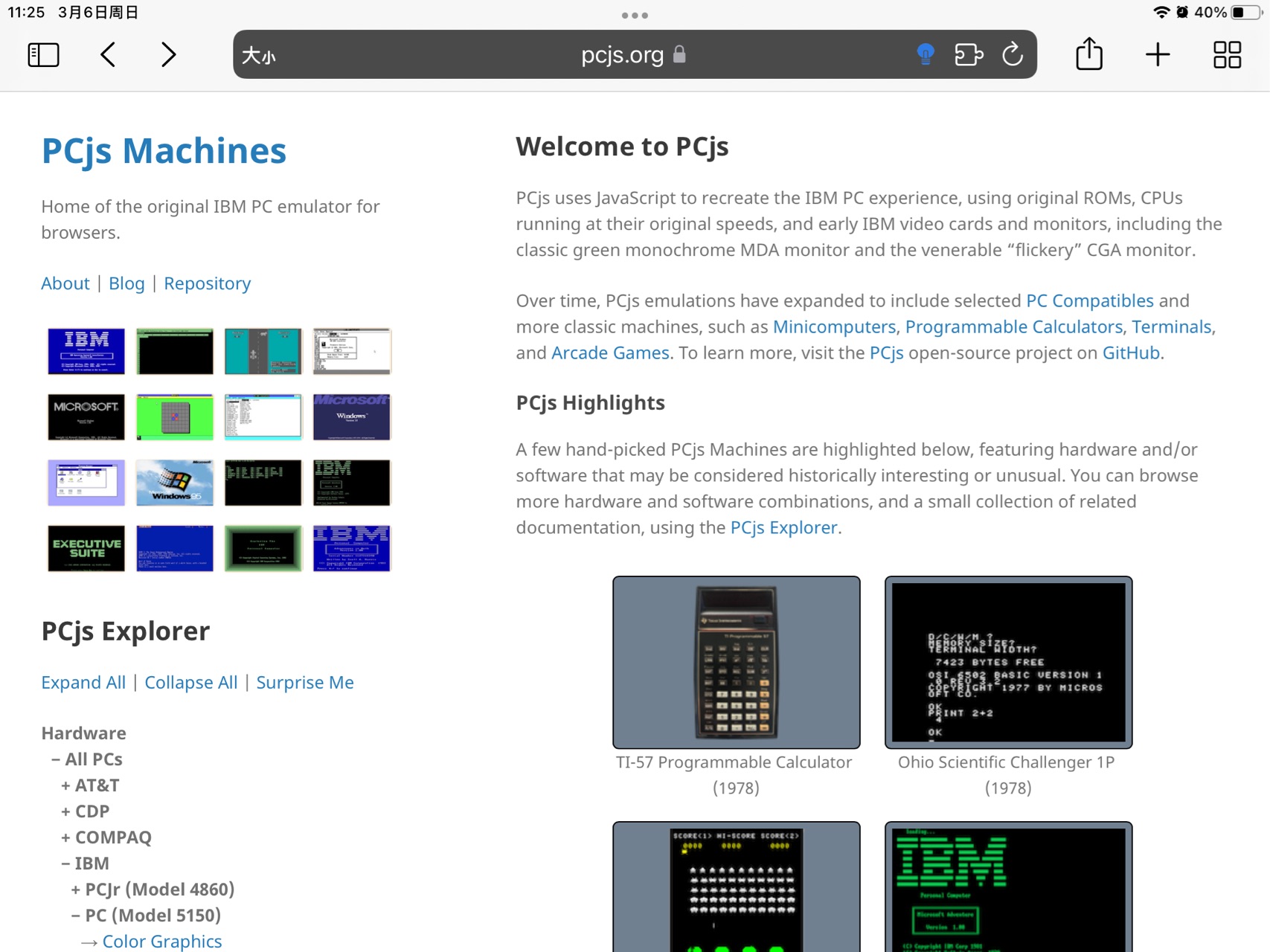
Task: Add a new tab with the plus icon
Action: tap(1158, 55)
